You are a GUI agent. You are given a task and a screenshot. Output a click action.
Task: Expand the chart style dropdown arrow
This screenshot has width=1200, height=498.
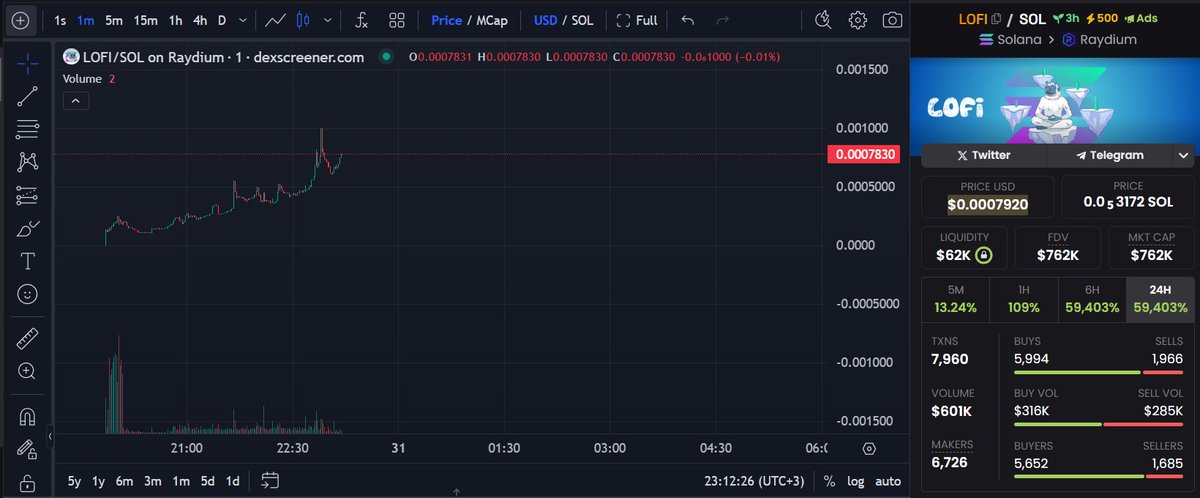(x=327, y=20)
